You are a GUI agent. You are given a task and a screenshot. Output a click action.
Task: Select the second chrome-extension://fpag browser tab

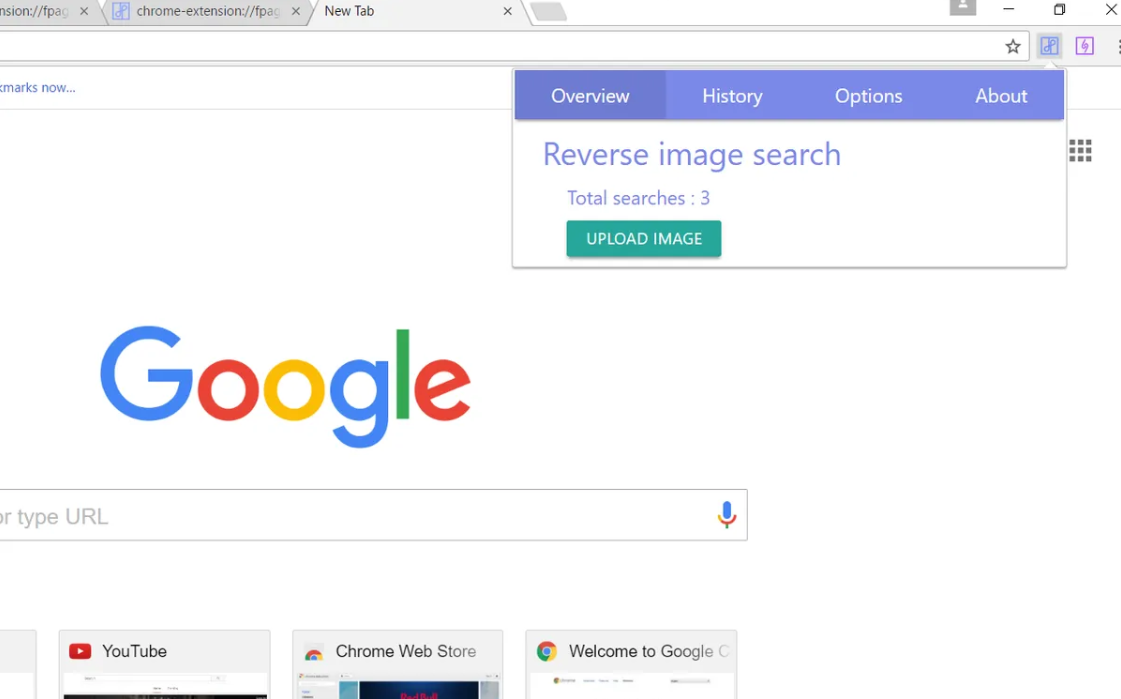(207, 11)
